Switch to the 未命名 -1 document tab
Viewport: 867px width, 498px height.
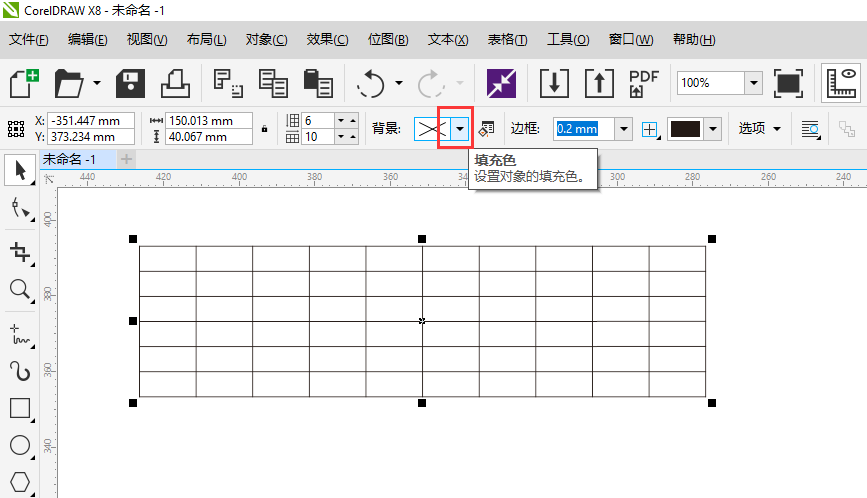(77, 159)
